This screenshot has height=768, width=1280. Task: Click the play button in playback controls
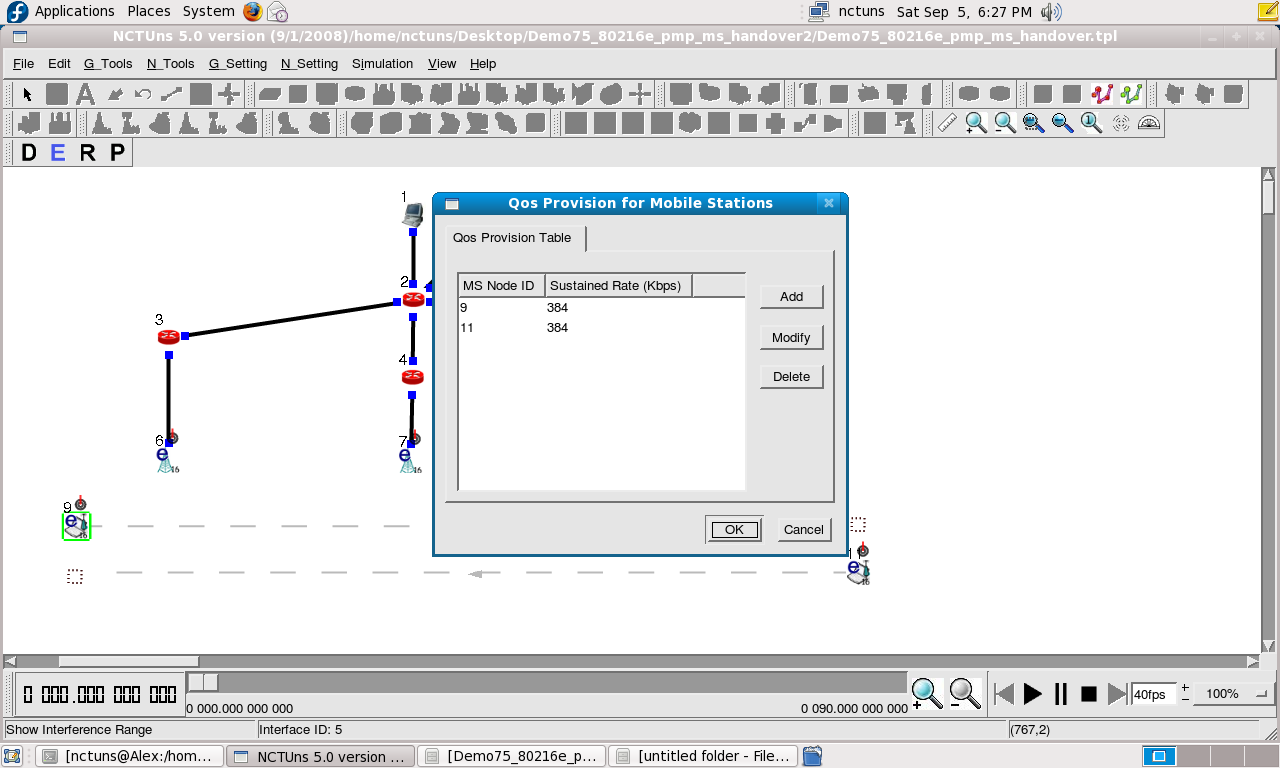(x=1033, y=693)
